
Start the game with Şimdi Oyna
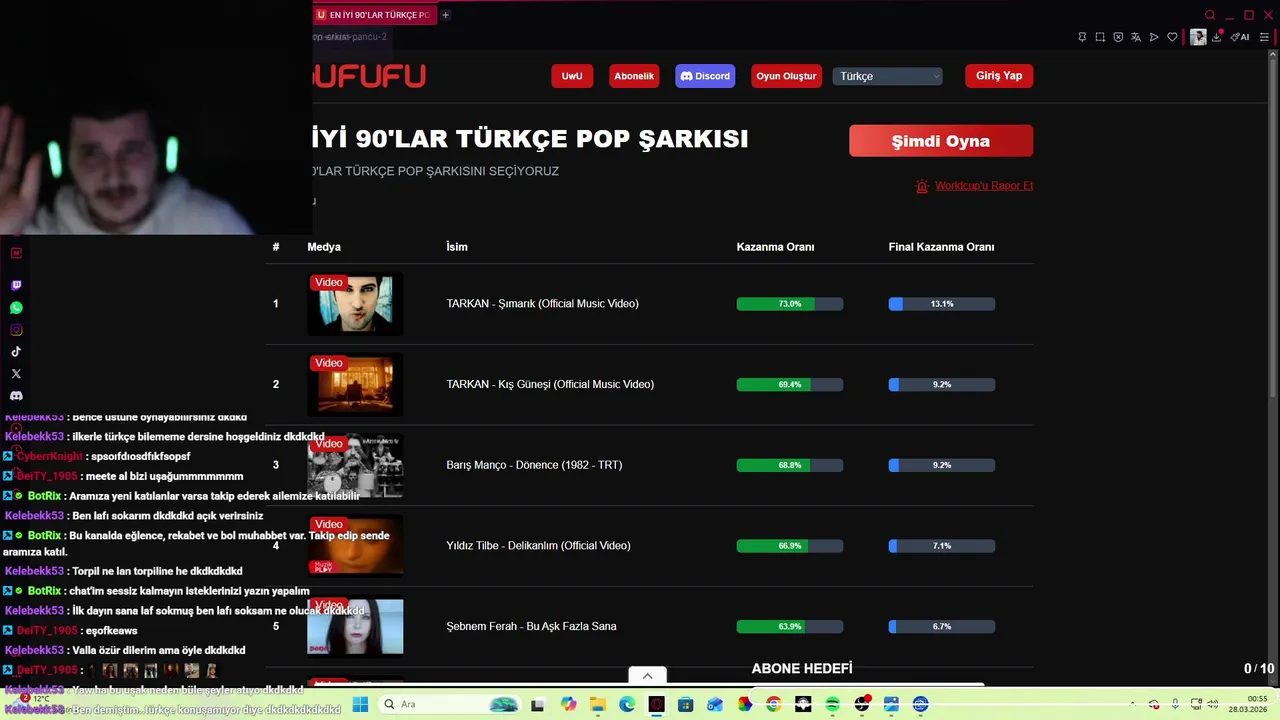(x=941, y=141)
